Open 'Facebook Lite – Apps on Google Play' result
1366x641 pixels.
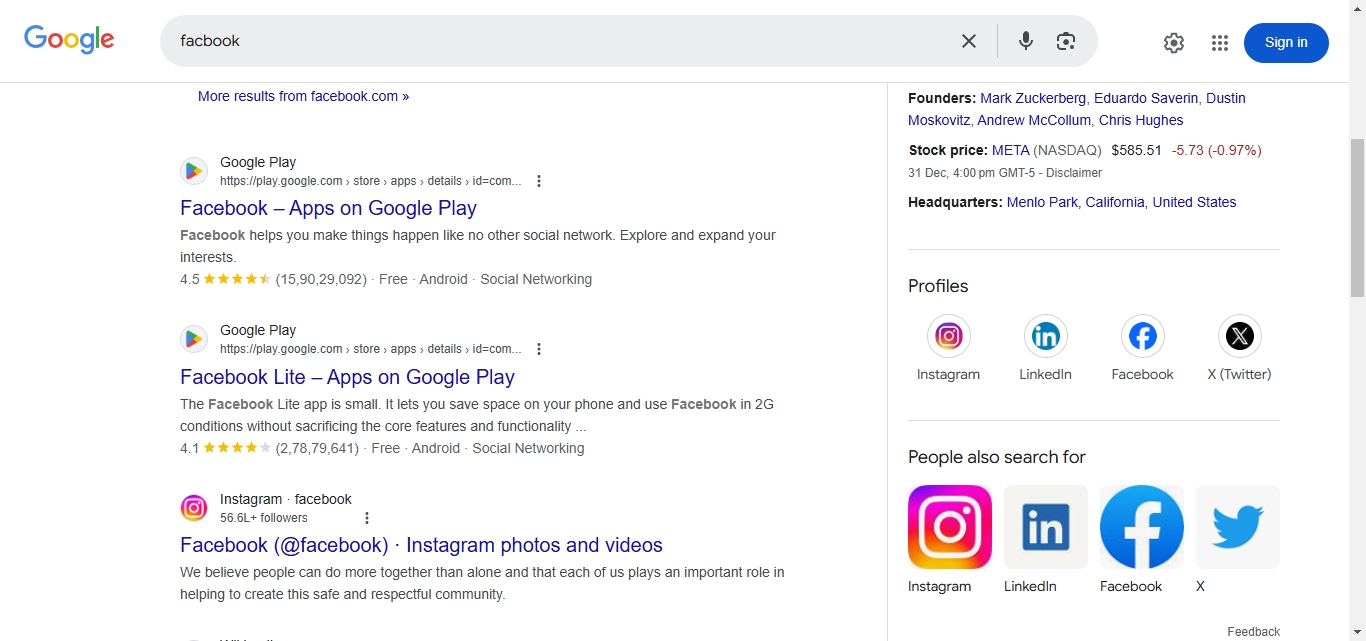(x=347, y=377)
